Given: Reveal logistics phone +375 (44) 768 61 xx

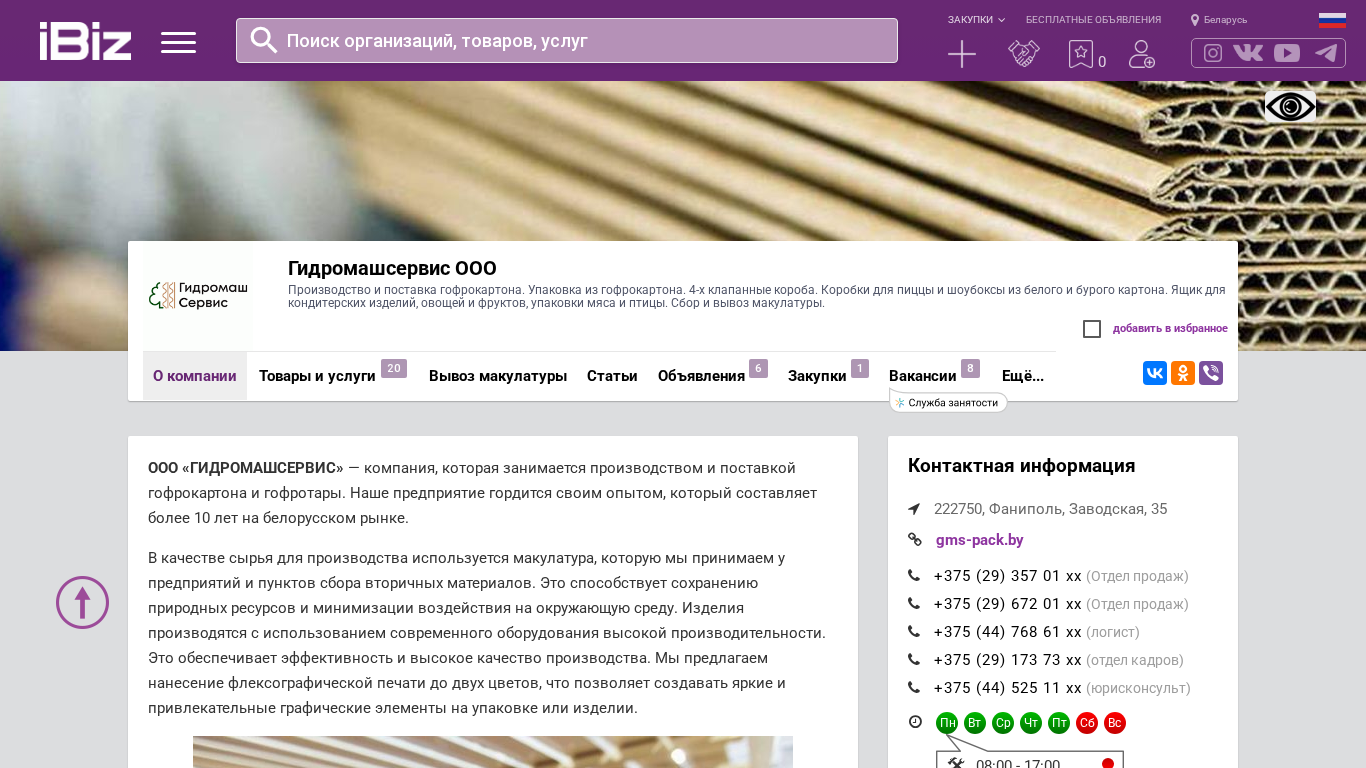Looking at the screenshot, I should click(1007, 632).
